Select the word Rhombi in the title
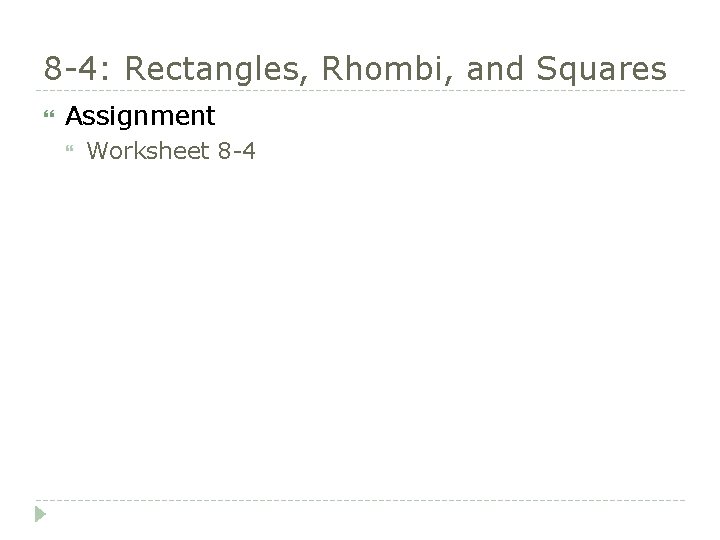Viewport: 720px width, 540px height. [x=384, y=68]
